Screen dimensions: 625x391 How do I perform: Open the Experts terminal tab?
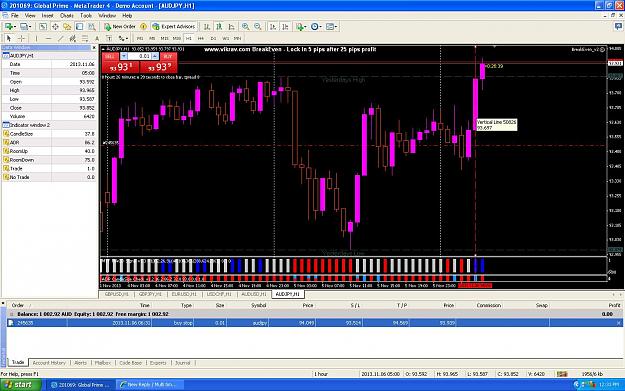coord(158,363)
